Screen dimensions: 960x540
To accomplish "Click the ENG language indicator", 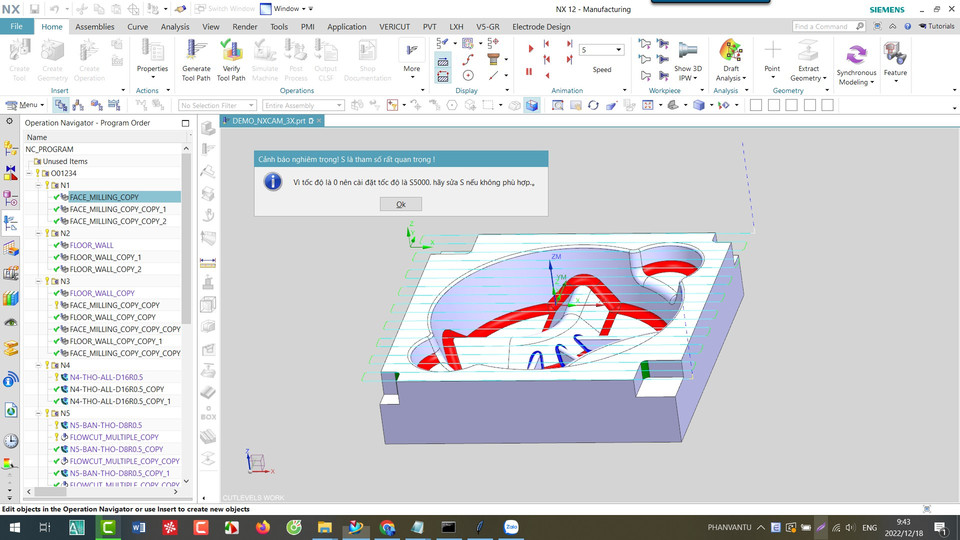I will [869, 527].
